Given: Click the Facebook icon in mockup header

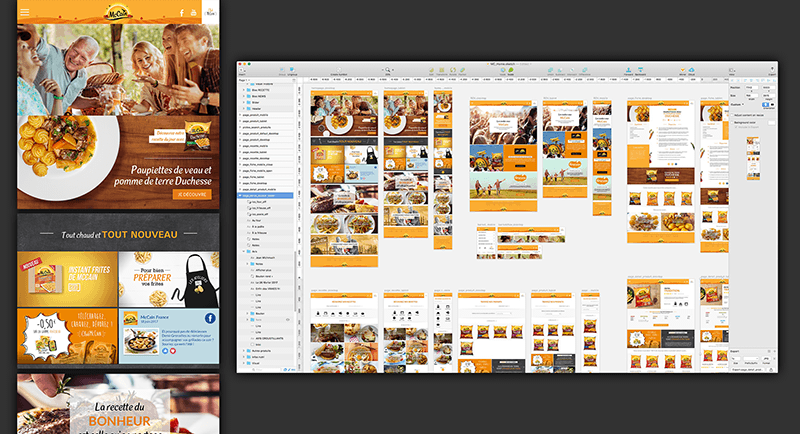Looking at the screenshot, I should 182,13.
